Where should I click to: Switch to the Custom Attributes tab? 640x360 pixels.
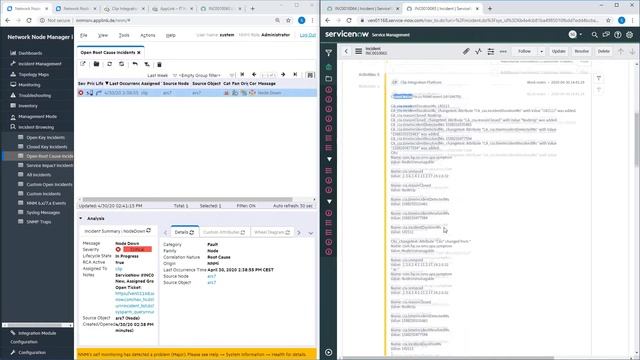pyautogui.click(x=224, y=232)
